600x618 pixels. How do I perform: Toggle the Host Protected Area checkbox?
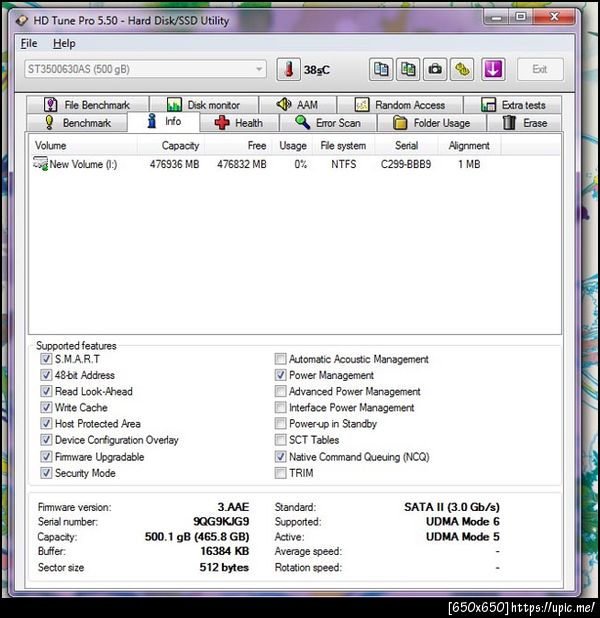[46, 423]
